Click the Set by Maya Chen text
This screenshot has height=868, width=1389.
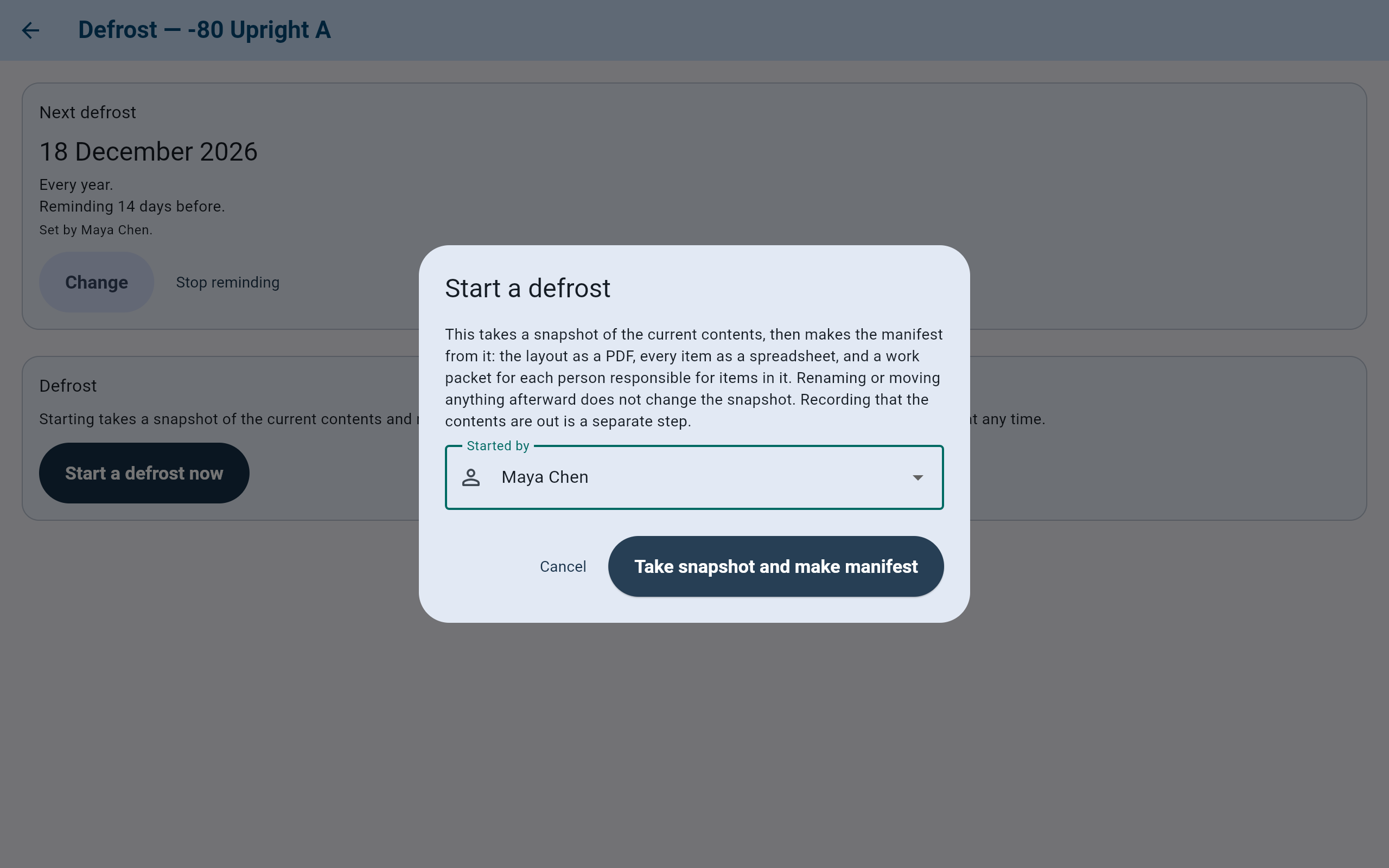pyautogui.click(x=96, y=229)
